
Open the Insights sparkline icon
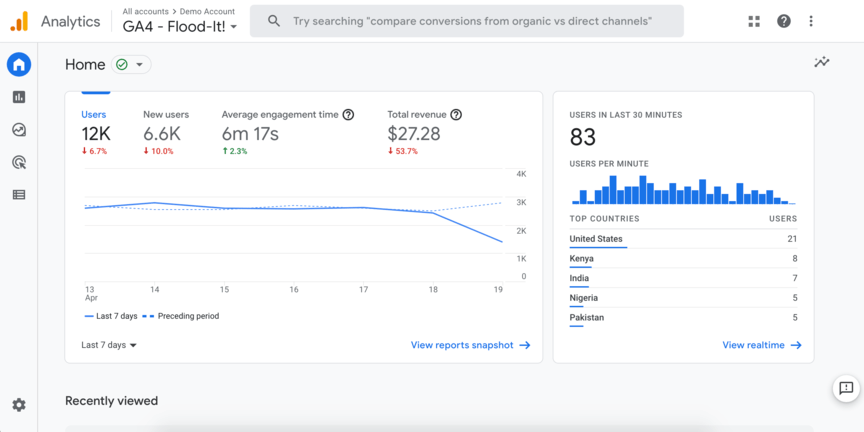point(821,62)
